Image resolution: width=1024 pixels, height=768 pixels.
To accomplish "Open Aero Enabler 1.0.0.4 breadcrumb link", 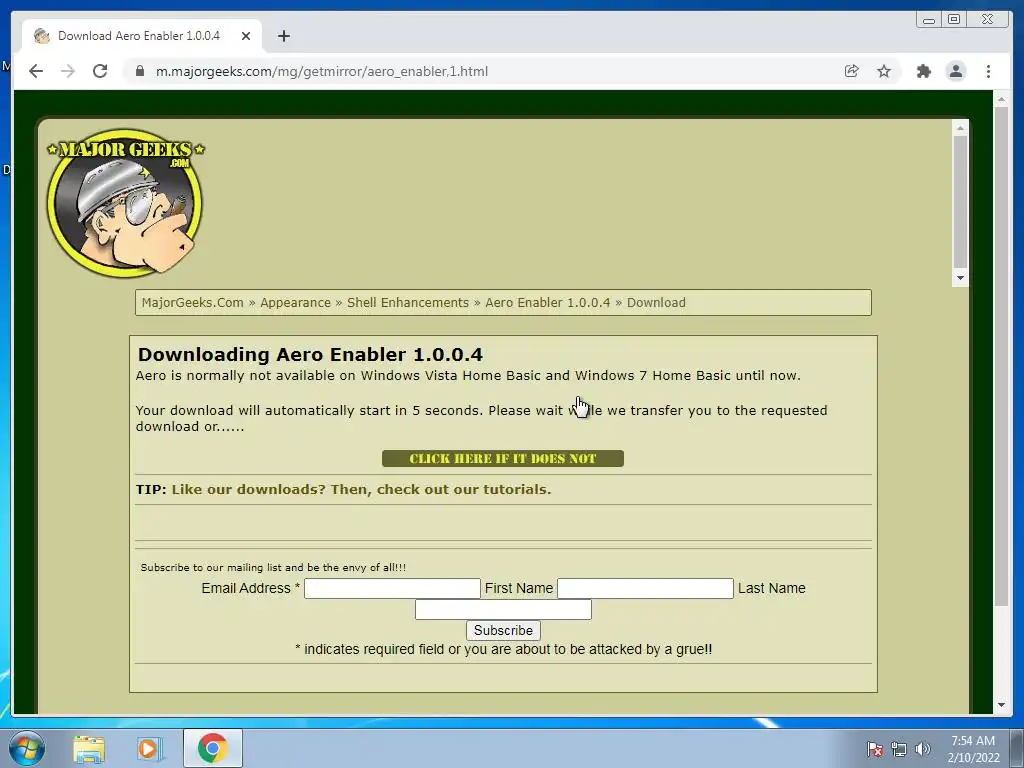I will (547, 302).
